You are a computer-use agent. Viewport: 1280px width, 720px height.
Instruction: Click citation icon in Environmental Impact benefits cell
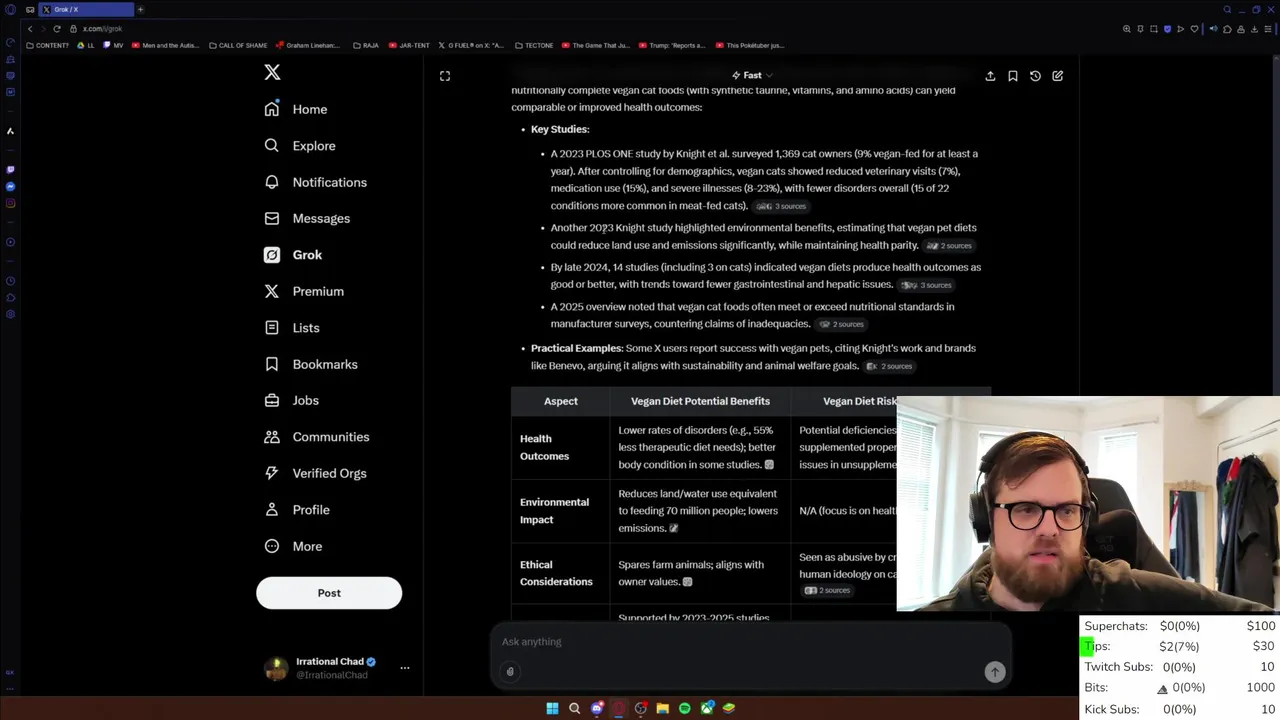[x=673, y=528]
